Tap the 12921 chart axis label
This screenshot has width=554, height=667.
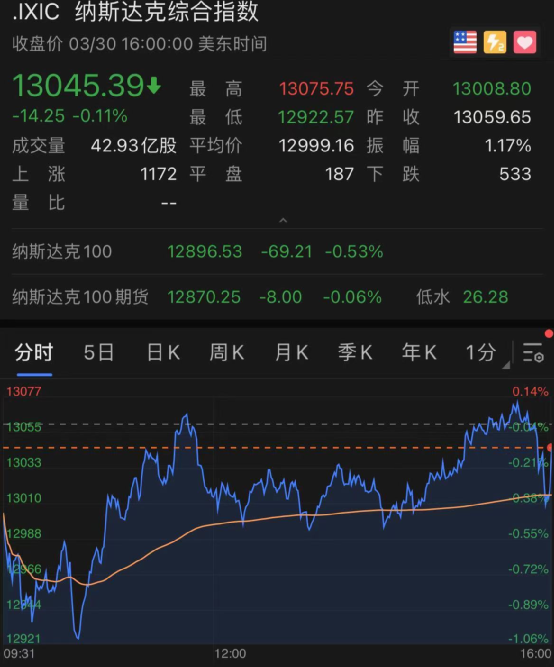pos(23,638)
